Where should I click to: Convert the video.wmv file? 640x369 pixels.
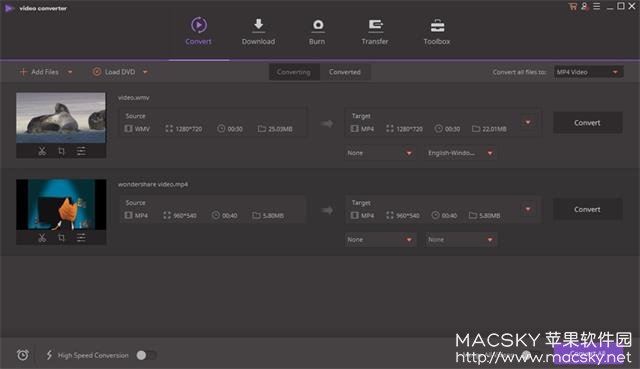click(x=587, y=122)
